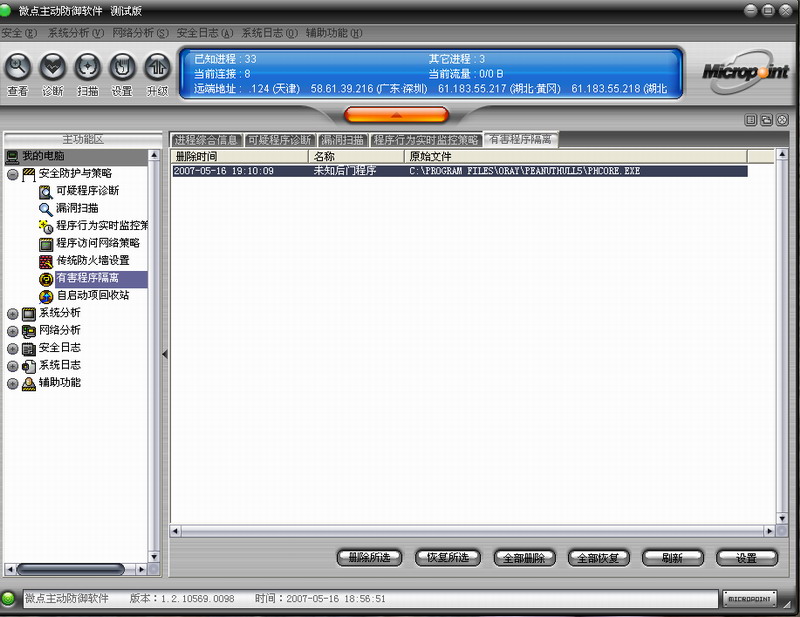Select 有害程序隔离 tree item
Screen dimensions: 800x617
[x=101, y=278]
